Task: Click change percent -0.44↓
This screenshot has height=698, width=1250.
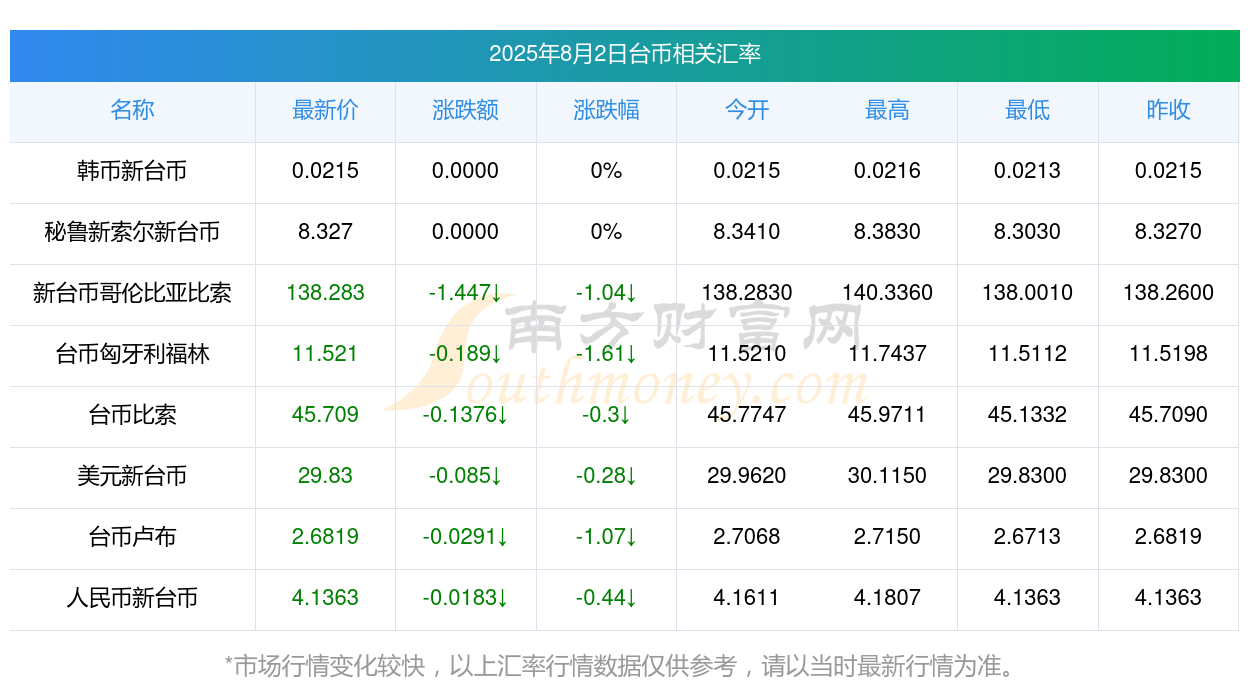Action: [x=606, y=598]
